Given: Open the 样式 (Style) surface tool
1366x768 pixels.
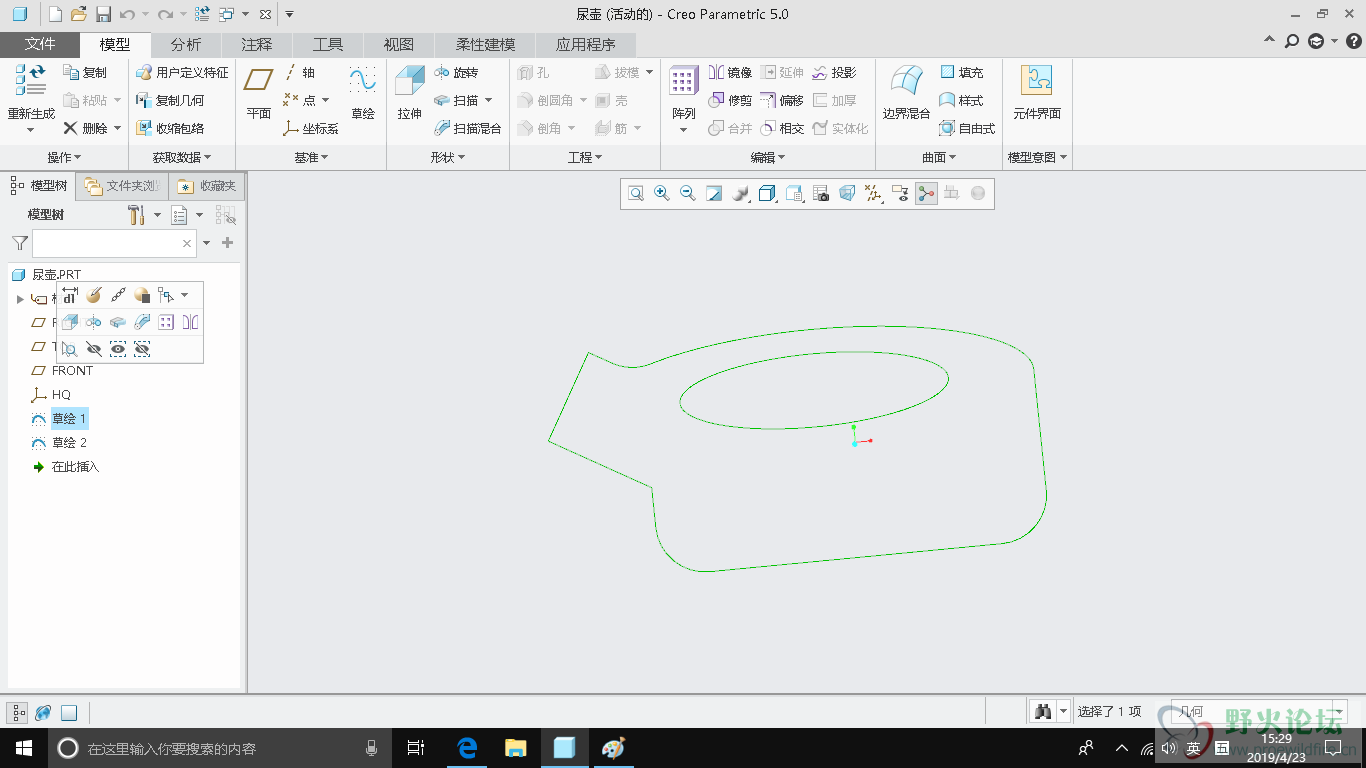Looking at the screenshot, I should 961,101.
